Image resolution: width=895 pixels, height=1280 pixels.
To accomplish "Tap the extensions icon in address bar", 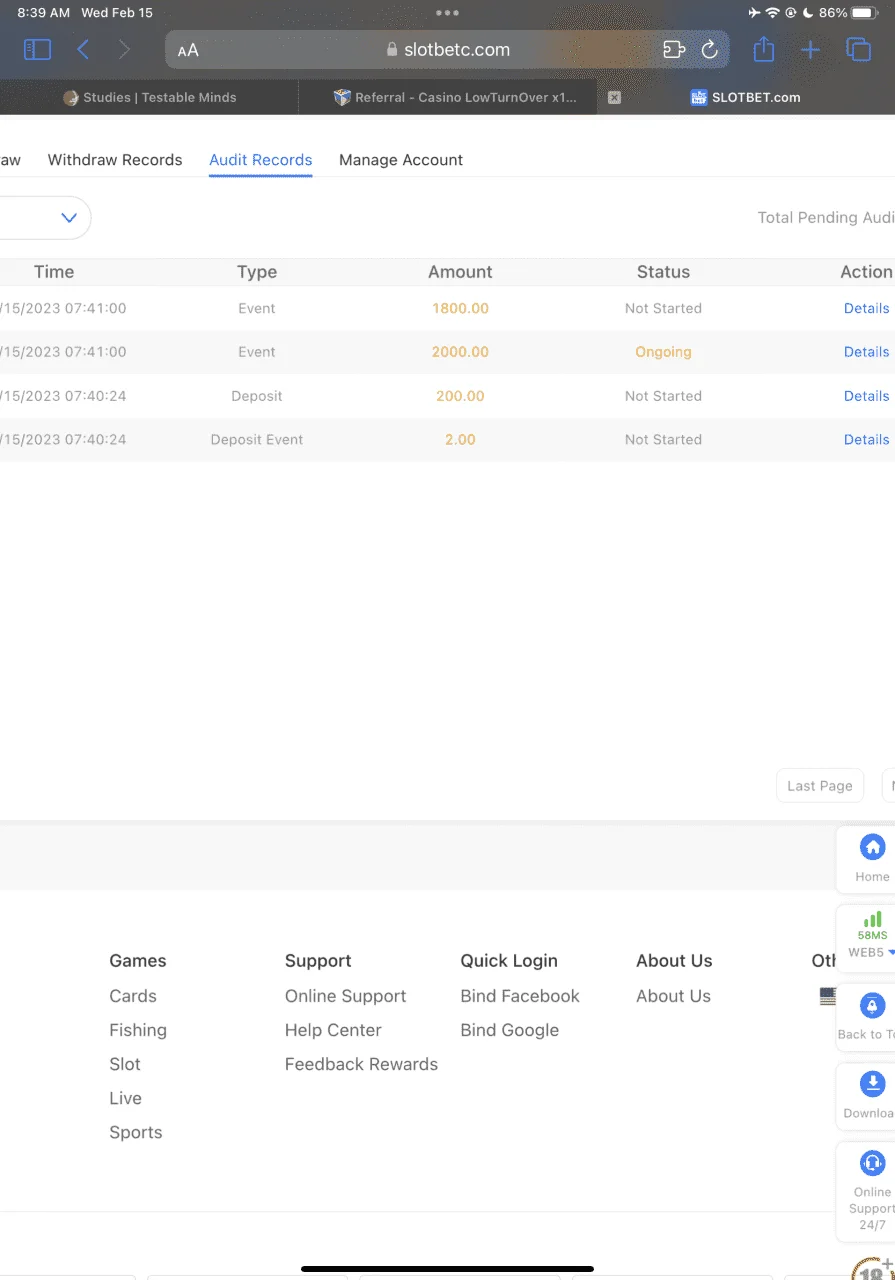I will point(674,49).
